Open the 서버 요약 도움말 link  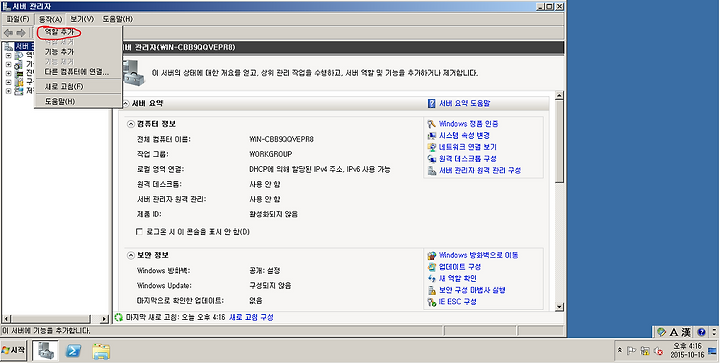465,104
